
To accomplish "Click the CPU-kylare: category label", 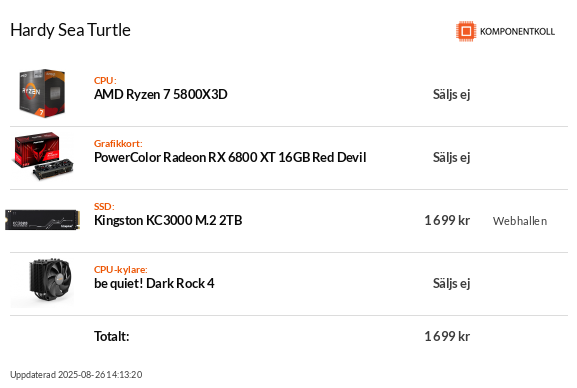I will pyautogui.click(x=121, y=269).
